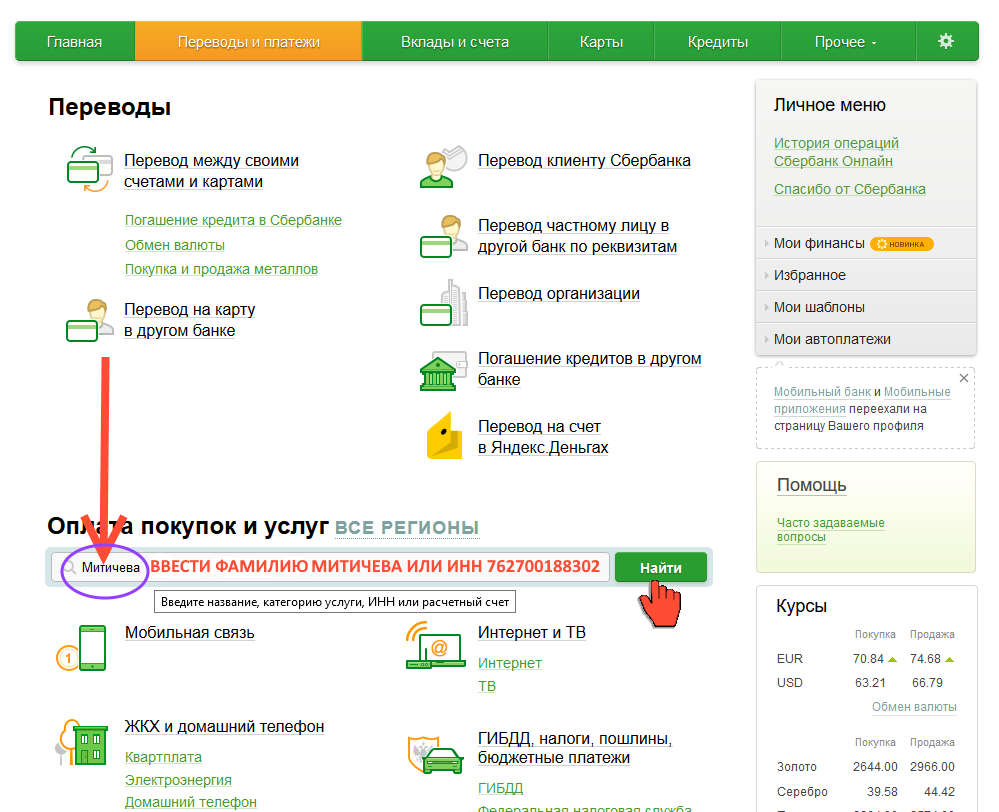999x812 pixels.
Task: Go to the Карты tab
Action: (601, 42)
